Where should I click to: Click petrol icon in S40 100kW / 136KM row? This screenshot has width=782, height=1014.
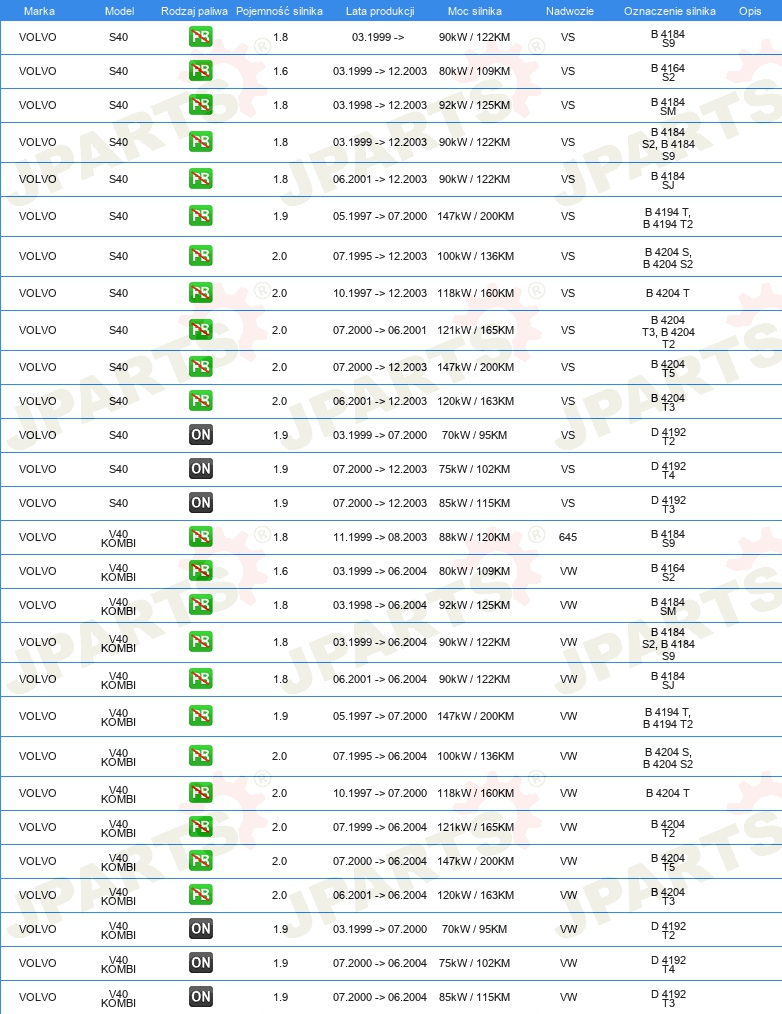click(201, 255)
